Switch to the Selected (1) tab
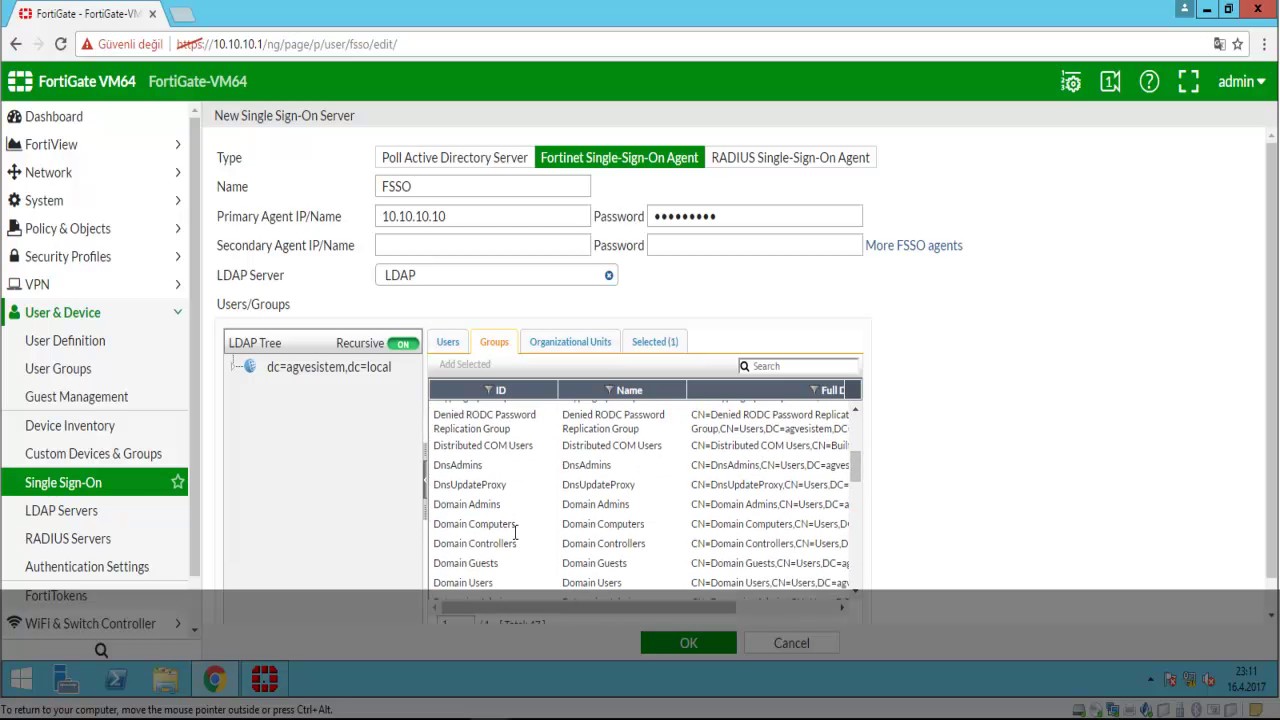 coord(655,342)
